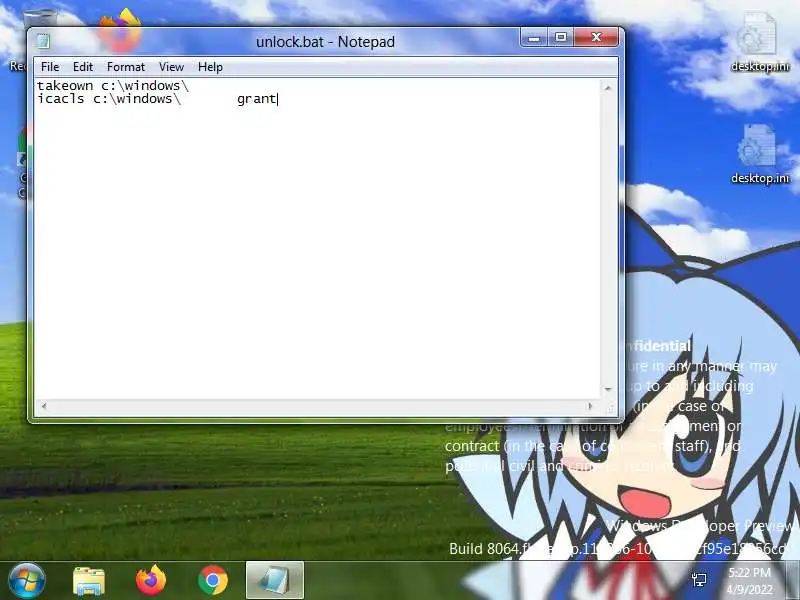Open the Help menu
The width and height of the screenshot is (800, 600).
[210, 67]
